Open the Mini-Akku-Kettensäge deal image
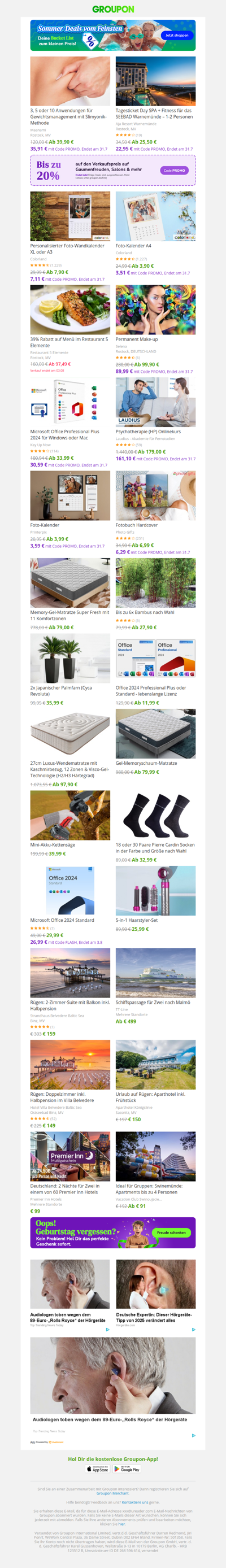The width and height of the screenshot is (226, 1568). click(x=70, y=815)
